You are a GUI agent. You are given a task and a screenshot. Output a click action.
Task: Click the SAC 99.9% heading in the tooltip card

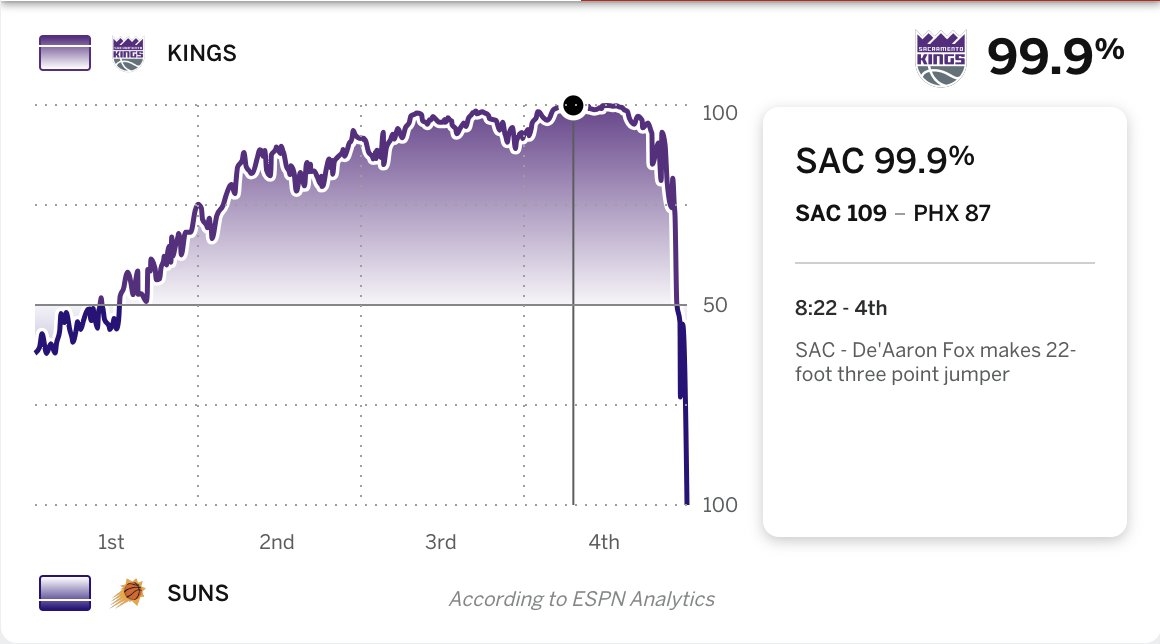pyautogui.click(x=885, y=160)
